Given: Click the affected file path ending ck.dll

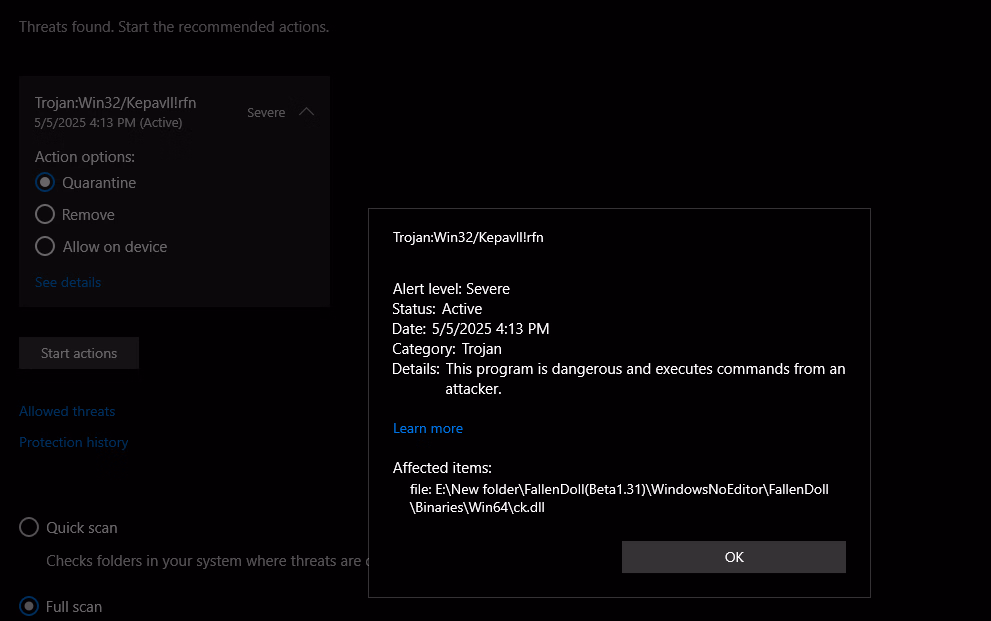Looking at the screenshot, I should coord(619,498).
